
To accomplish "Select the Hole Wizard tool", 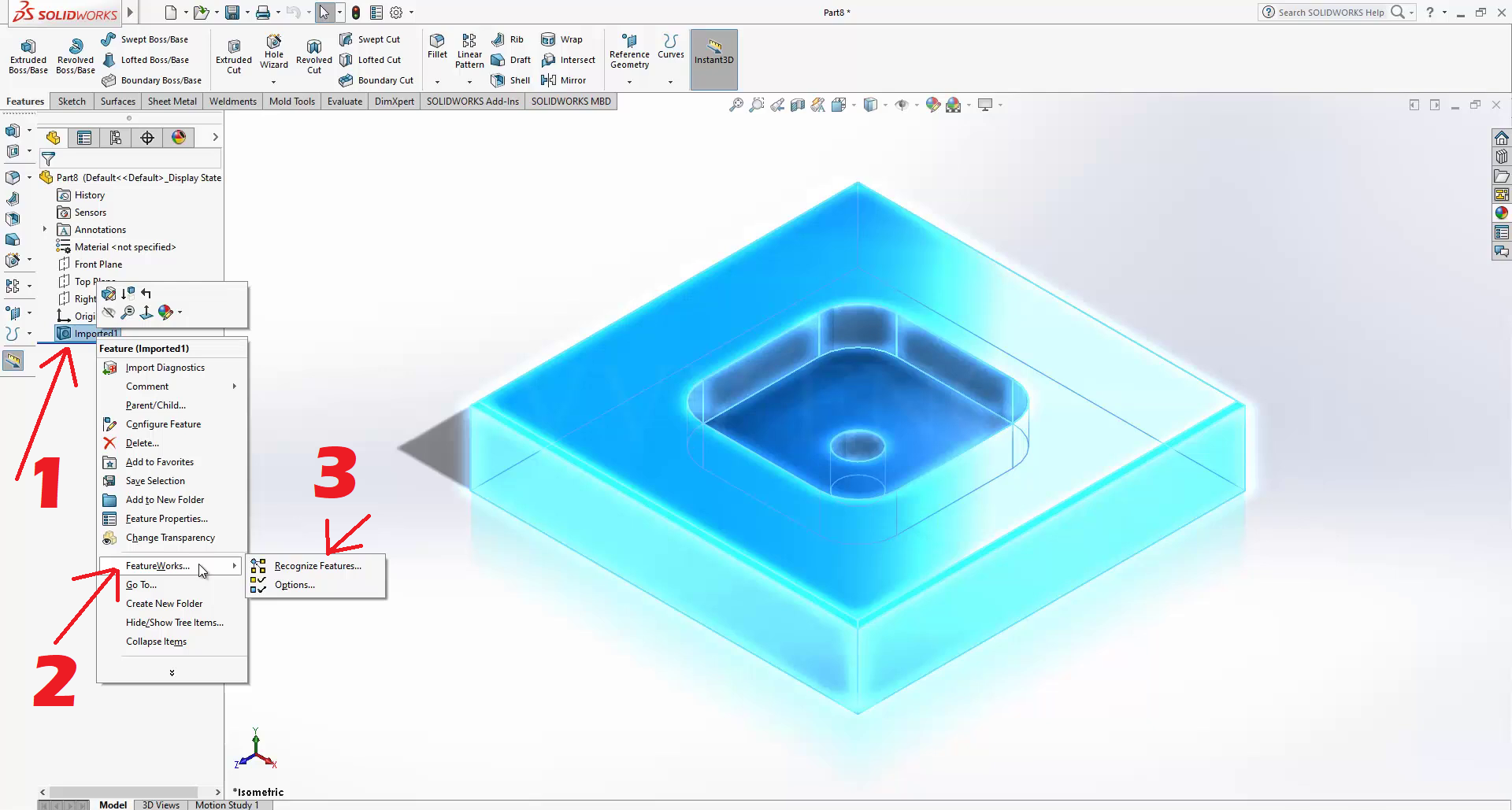I will (x=273, y=52).
